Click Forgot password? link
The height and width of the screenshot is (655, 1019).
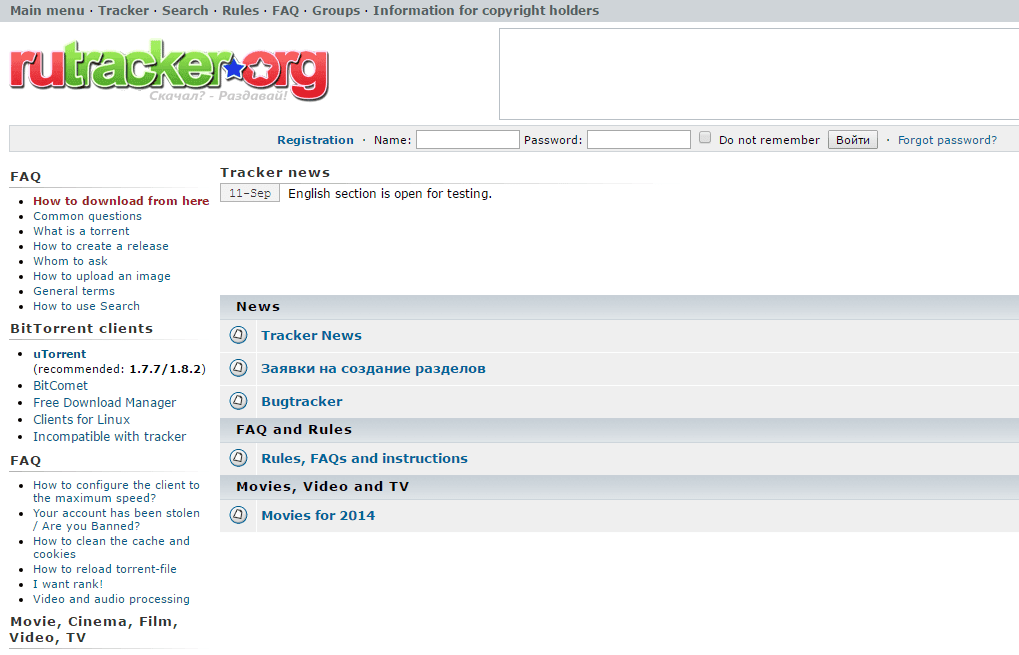coord(948,140)
